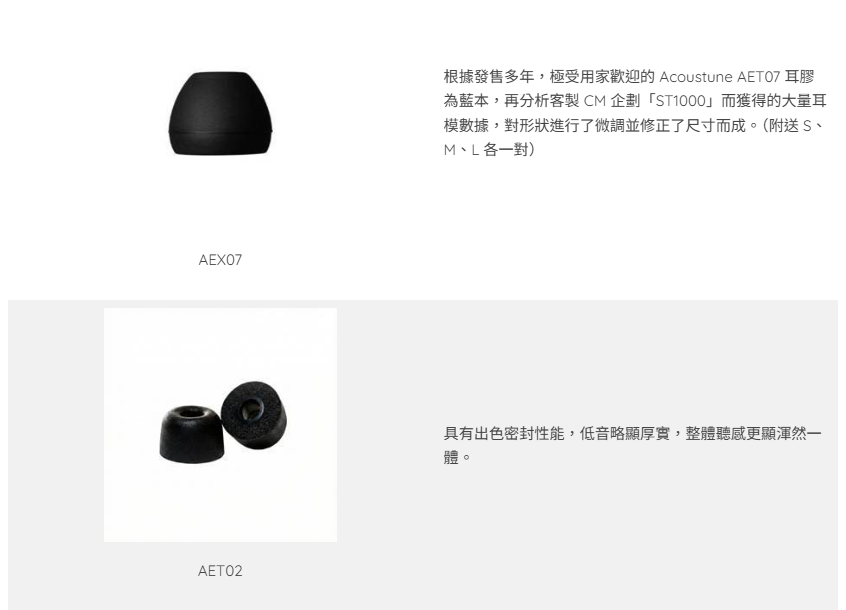846x610 pixels.
Task: Click the AEX07 black silicone eartip image
Action: (220, 113)
